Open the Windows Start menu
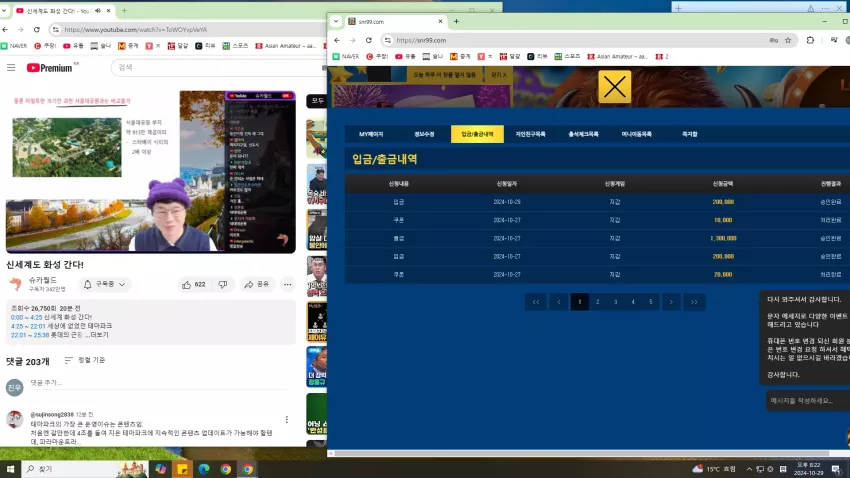 coord(10,469)
